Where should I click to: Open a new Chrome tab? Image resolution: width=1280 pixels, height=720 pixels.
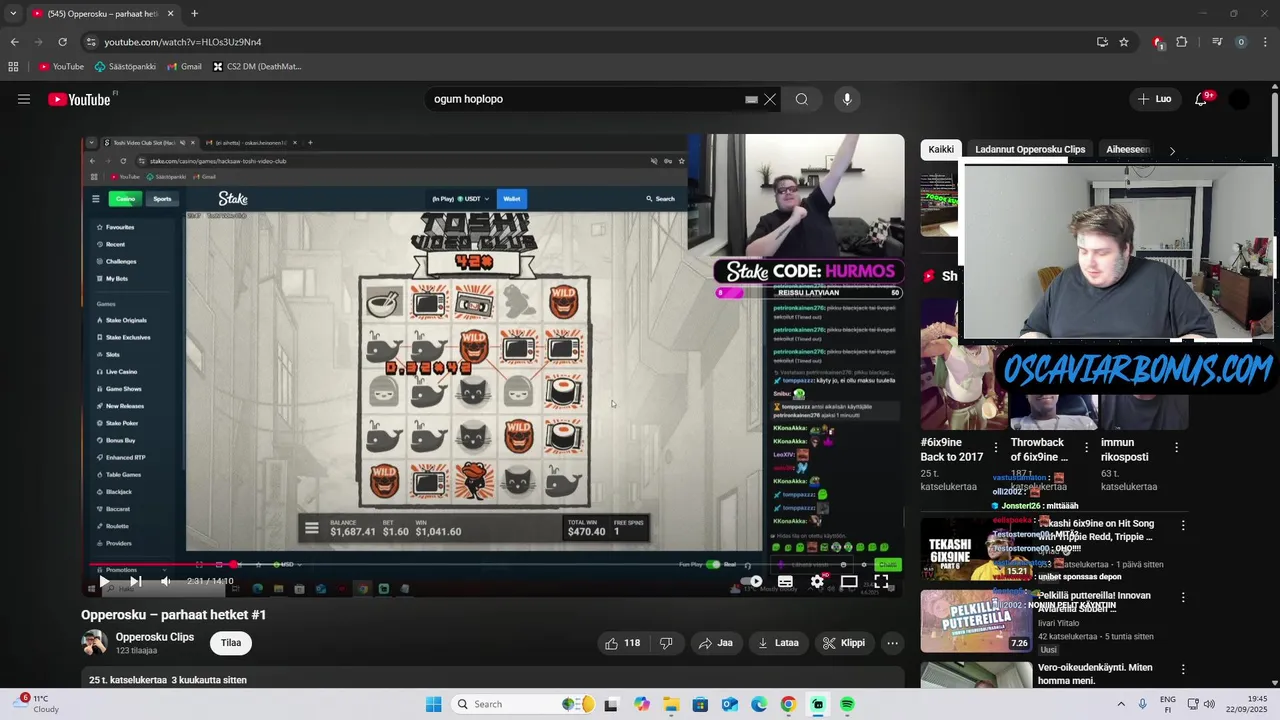[194, 13]
